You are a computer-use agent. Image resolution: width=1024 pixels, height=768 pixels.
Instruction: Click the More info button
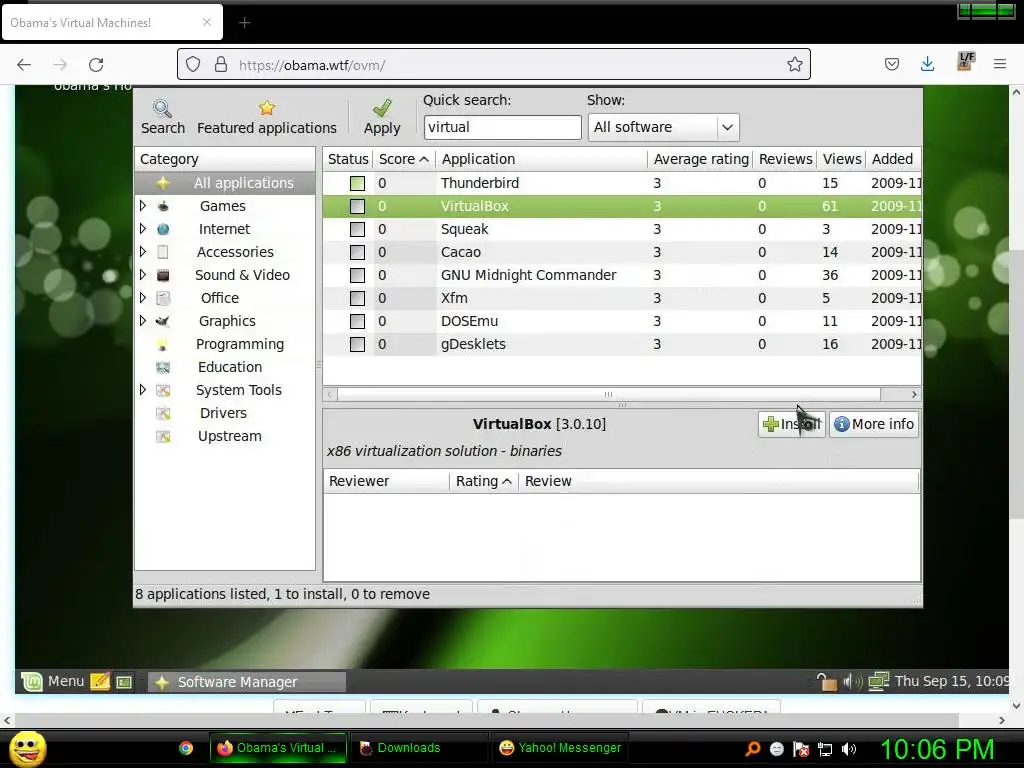[874, 424]
